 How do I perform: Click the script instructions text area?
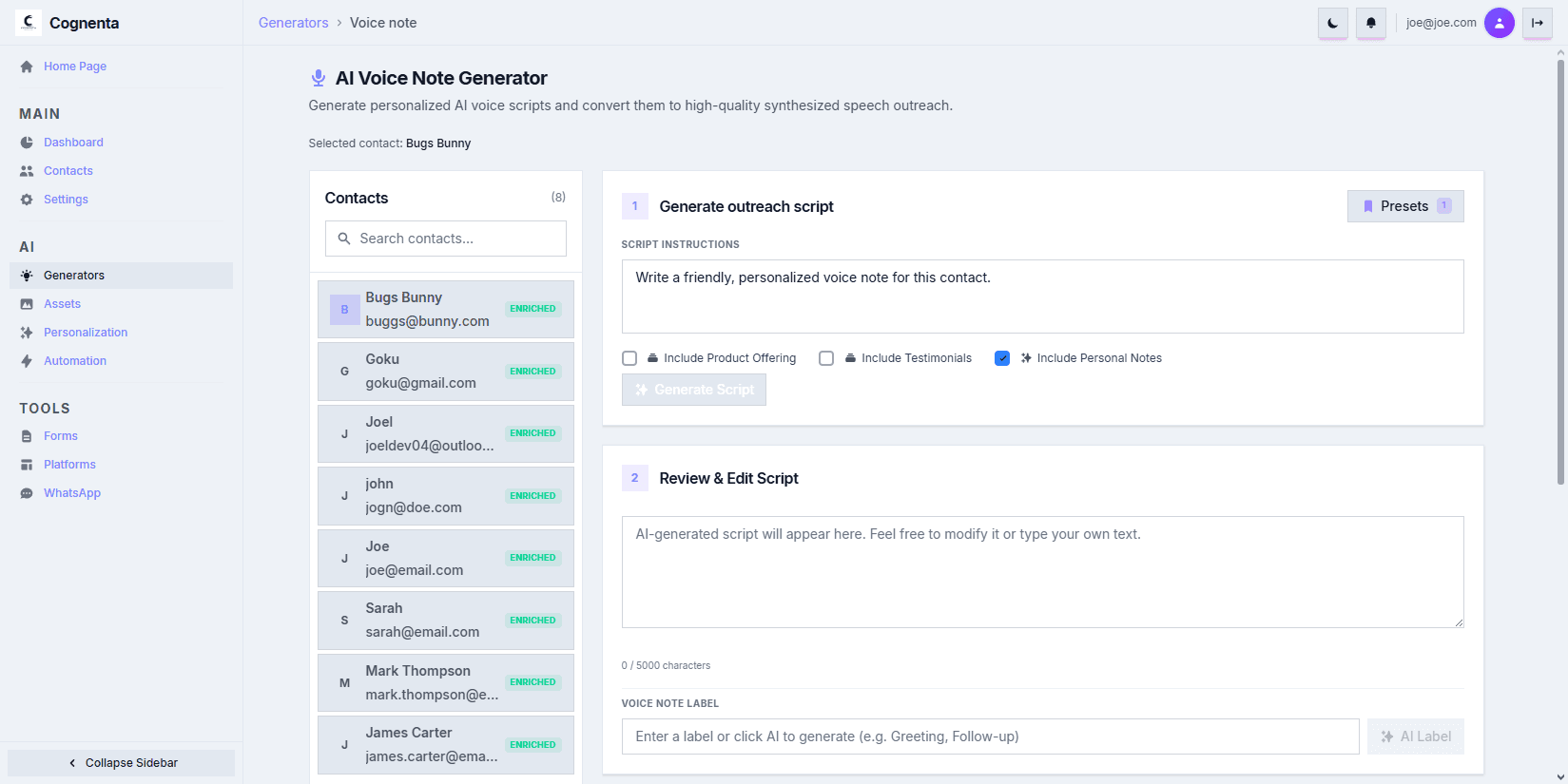coord(1043,296)
